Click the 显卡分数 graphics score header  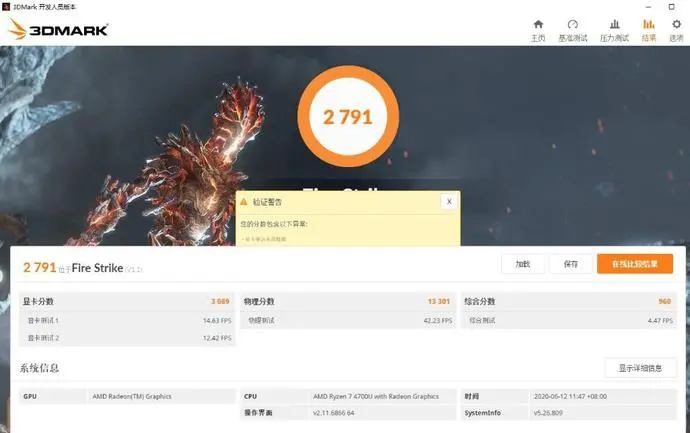(x=38, y=301)
